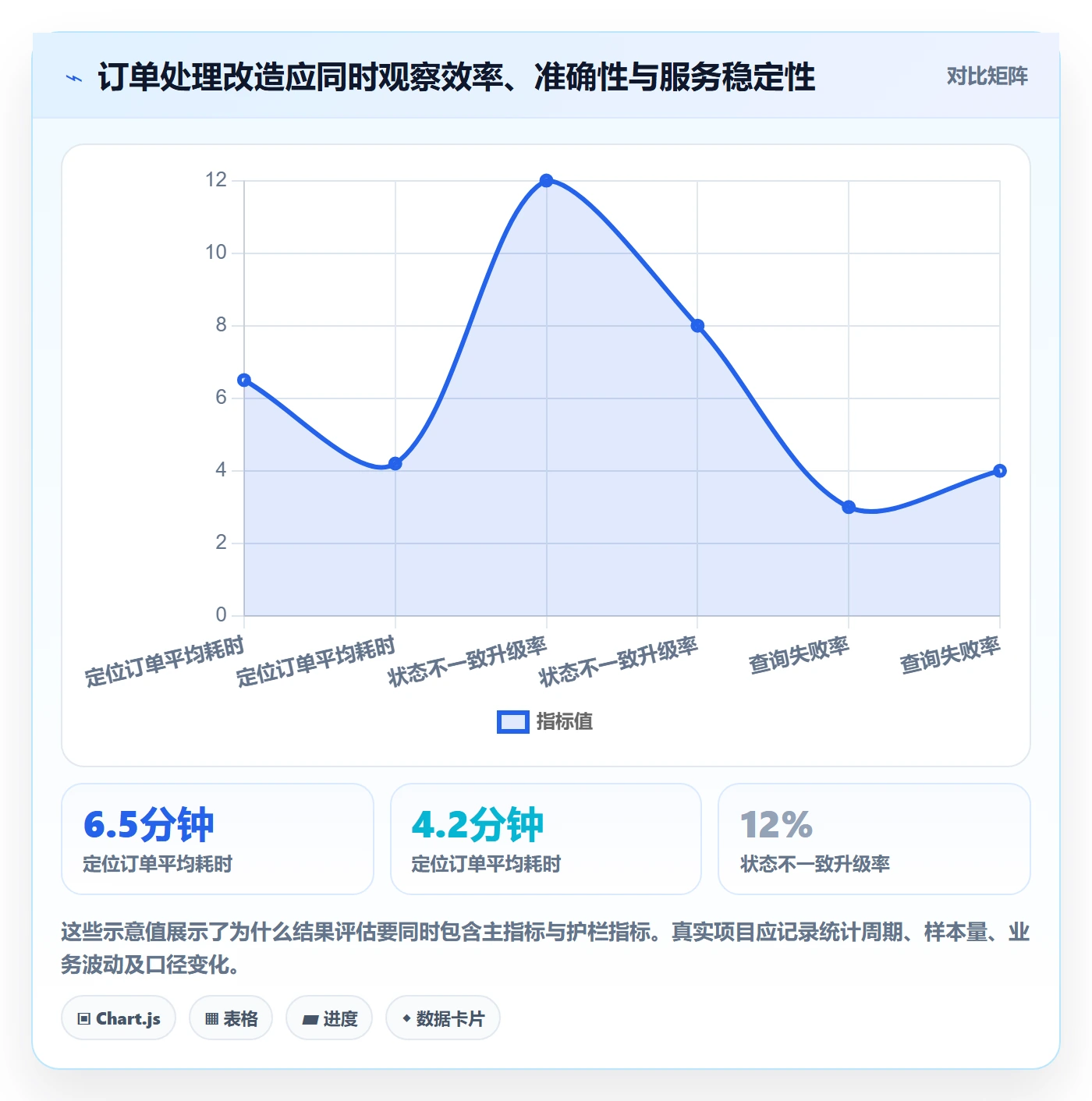Click the first 定位订单平均耗时 x-axis label

point(165,661)
